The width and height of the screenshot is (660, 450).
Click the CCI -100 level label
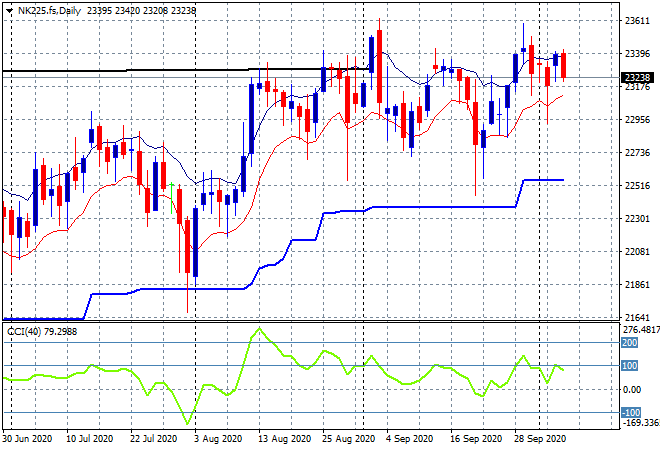(631, 413)
